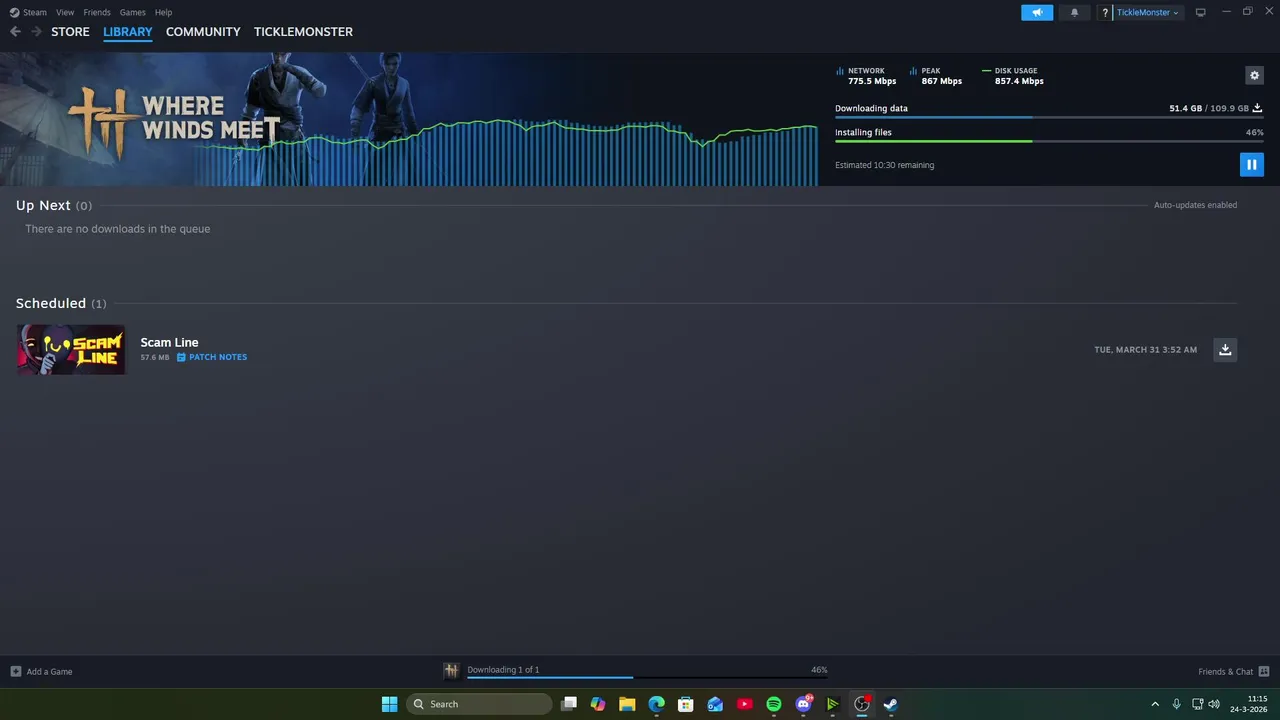The image size is (1280, 720).
Task: Click the Downloading 1 of 1 status
Action: point(503,670)
